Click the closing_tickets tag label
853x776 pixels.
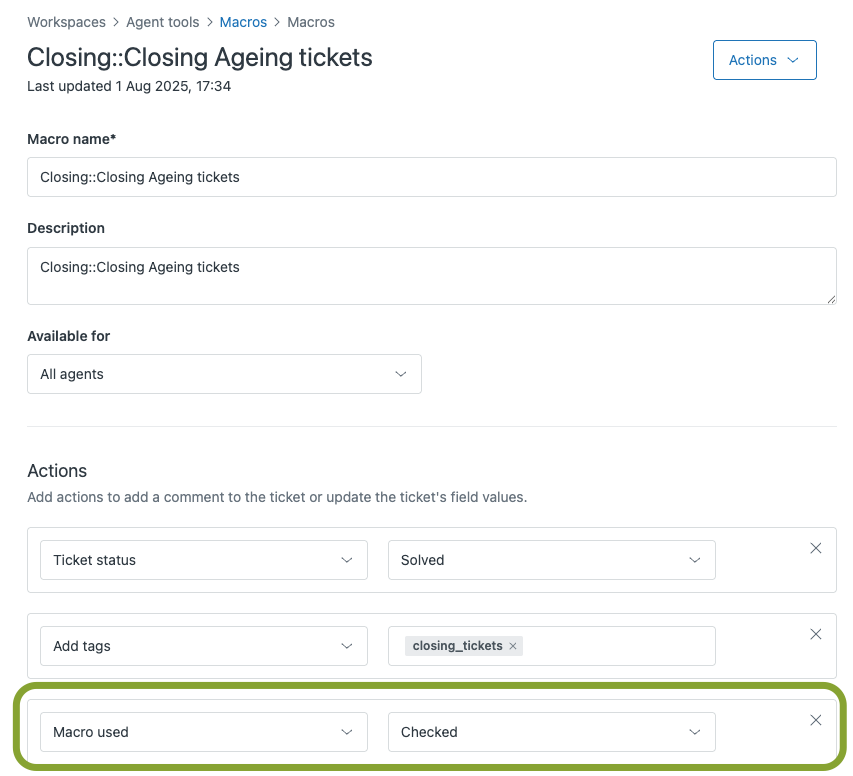[457, 646]
